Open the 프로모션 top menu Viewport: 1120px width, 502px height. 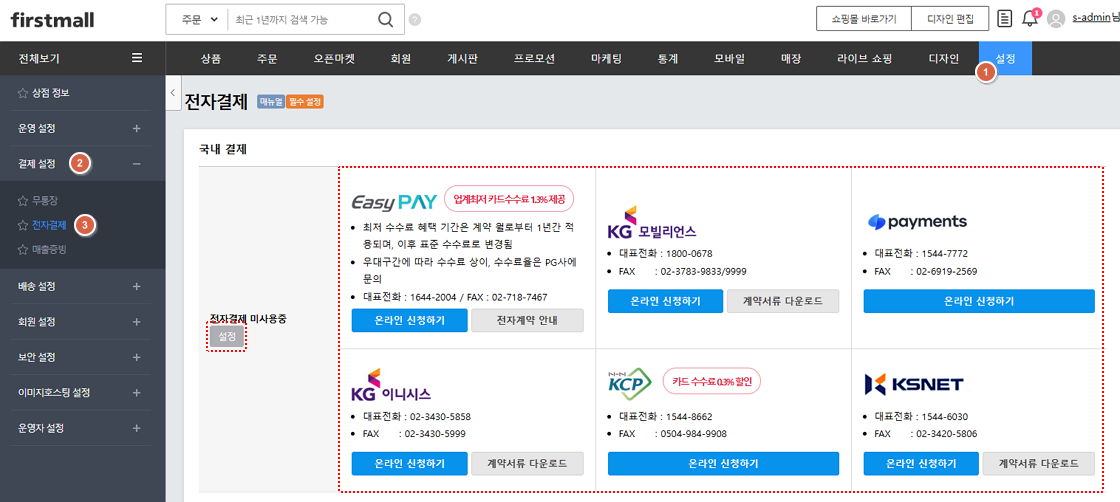[x=534, y=59]
